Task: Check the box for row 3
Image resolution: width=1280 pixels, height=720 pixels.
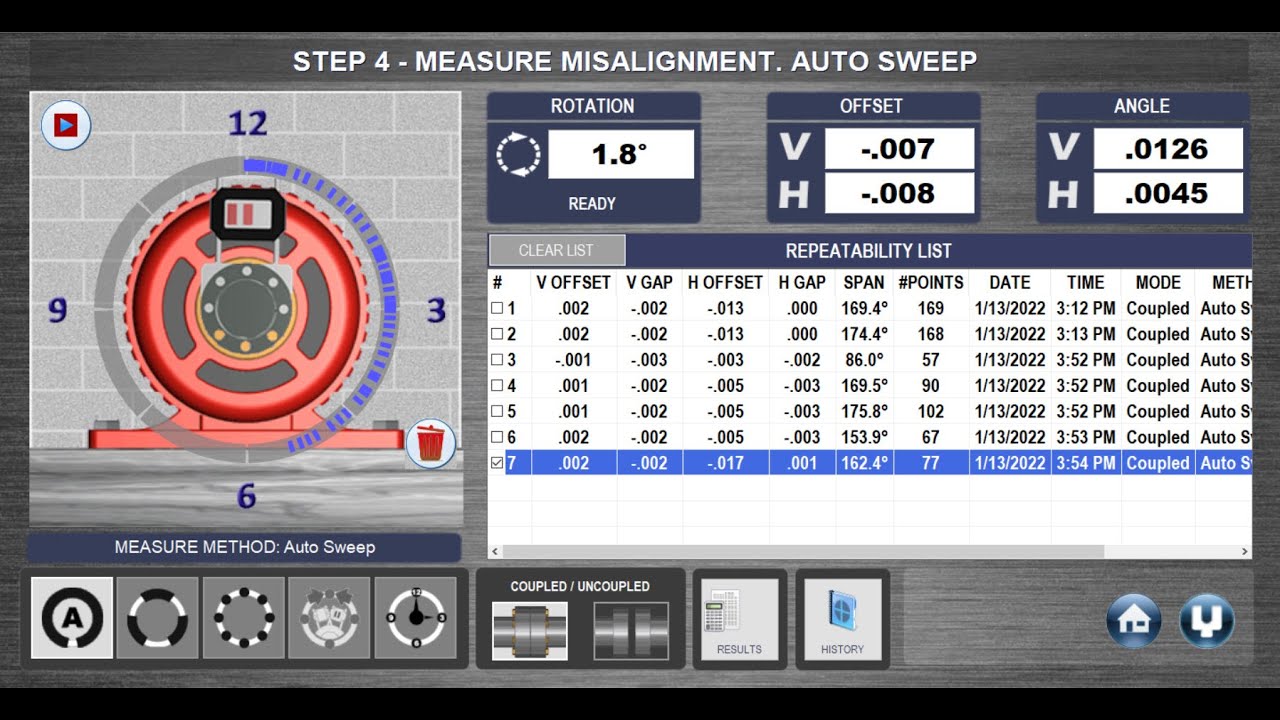Action: tap(497, 360)
